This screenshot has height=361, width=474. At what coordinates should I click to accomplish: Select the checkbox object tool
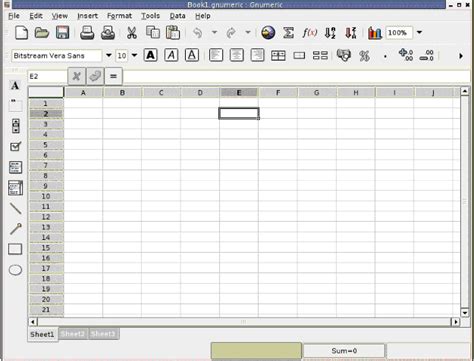15,146
